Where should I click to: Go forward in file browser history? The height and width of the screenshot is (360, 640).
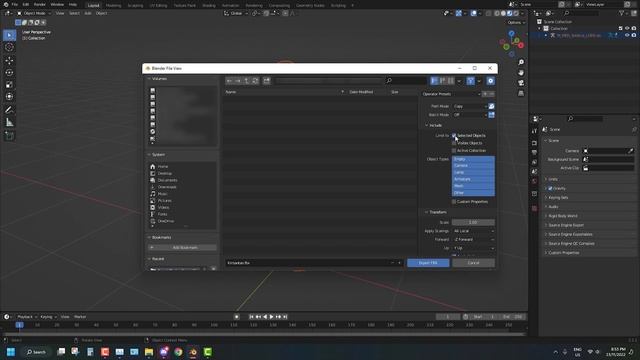tap(238, 81)
